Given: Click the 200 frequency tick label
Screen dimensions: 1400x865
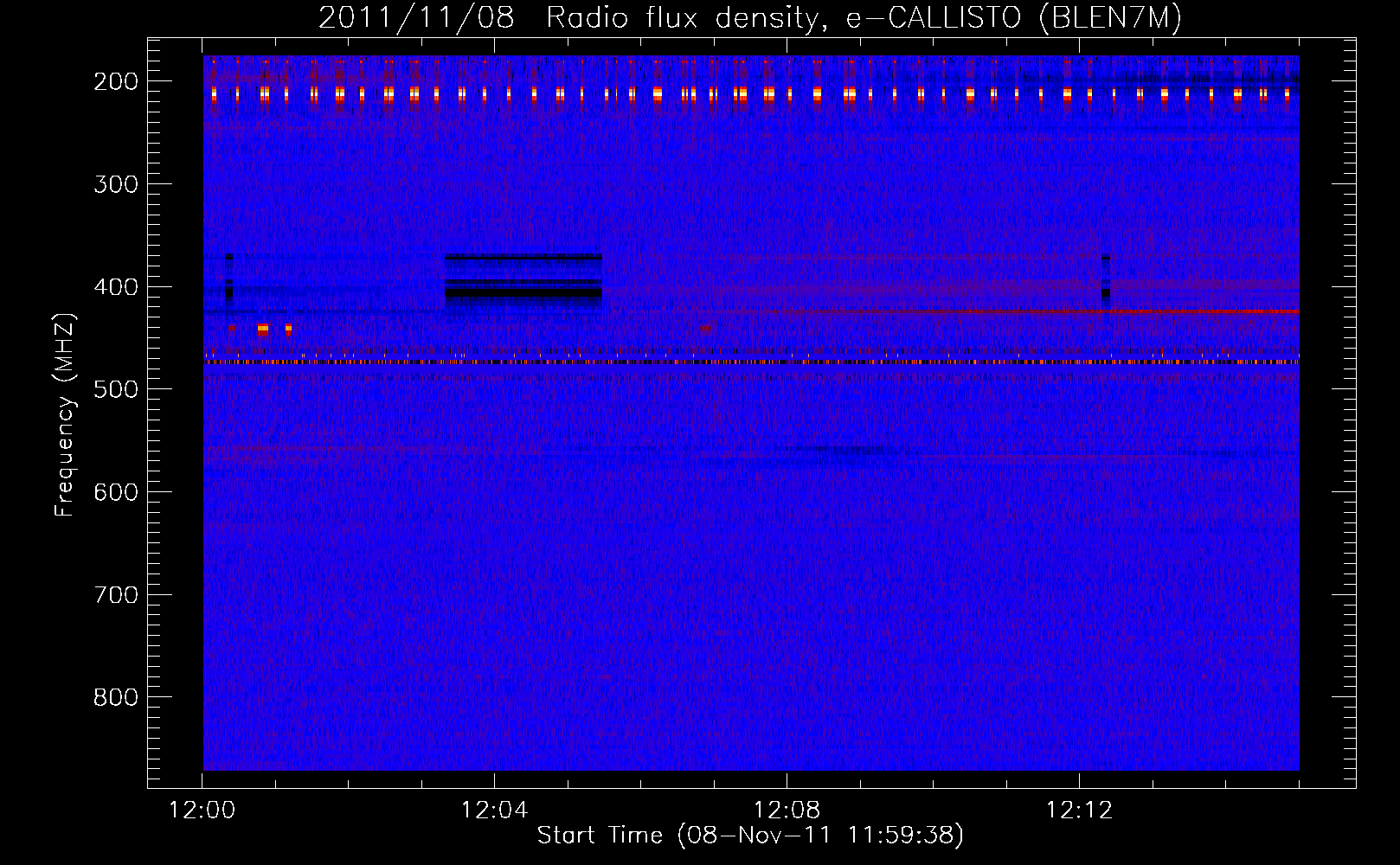Looking at the screenshot, I should pyautogui.click(x=115, y=81).
